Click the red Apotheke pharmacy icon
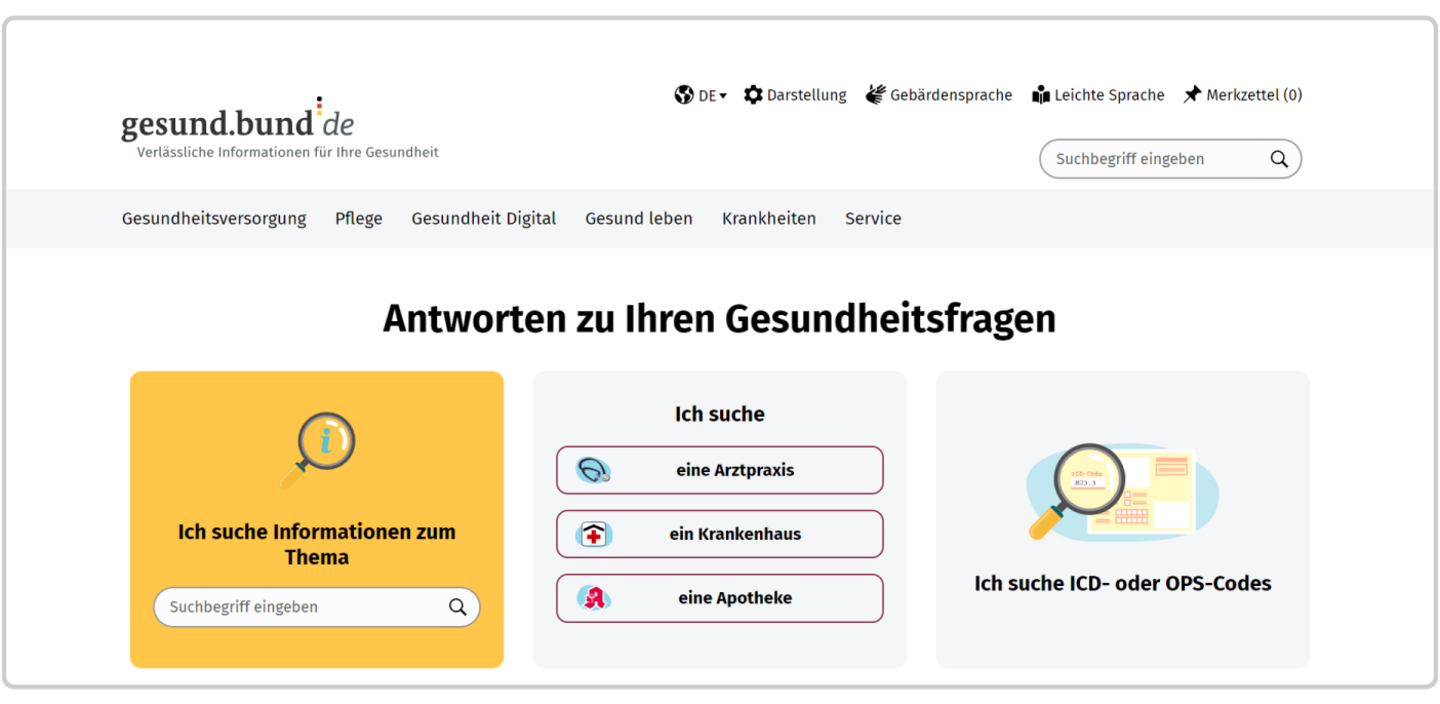Image resolution: width=1440 pixels, height=704 pixels. [593, 598]
